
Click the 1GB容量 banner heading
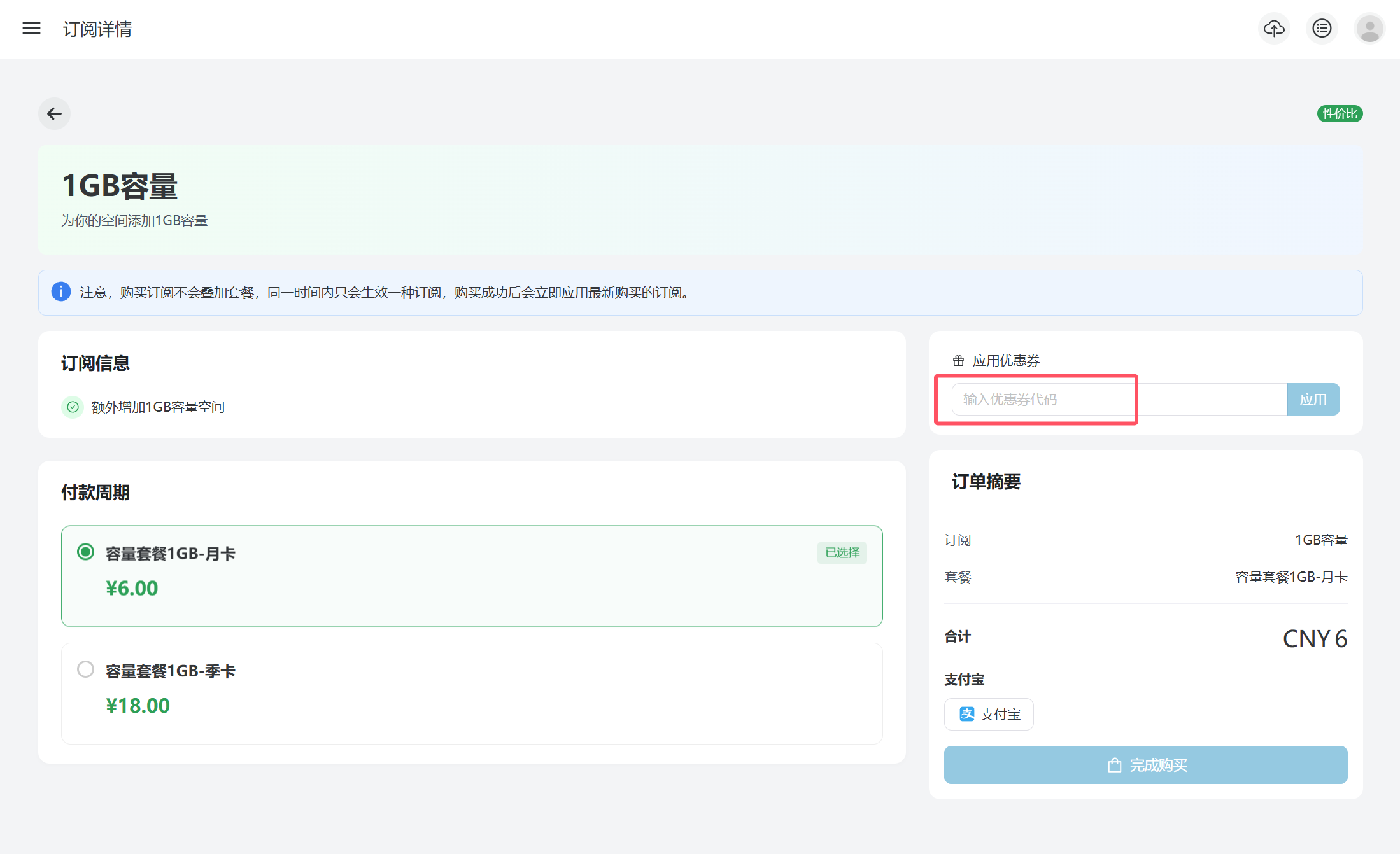120,186
